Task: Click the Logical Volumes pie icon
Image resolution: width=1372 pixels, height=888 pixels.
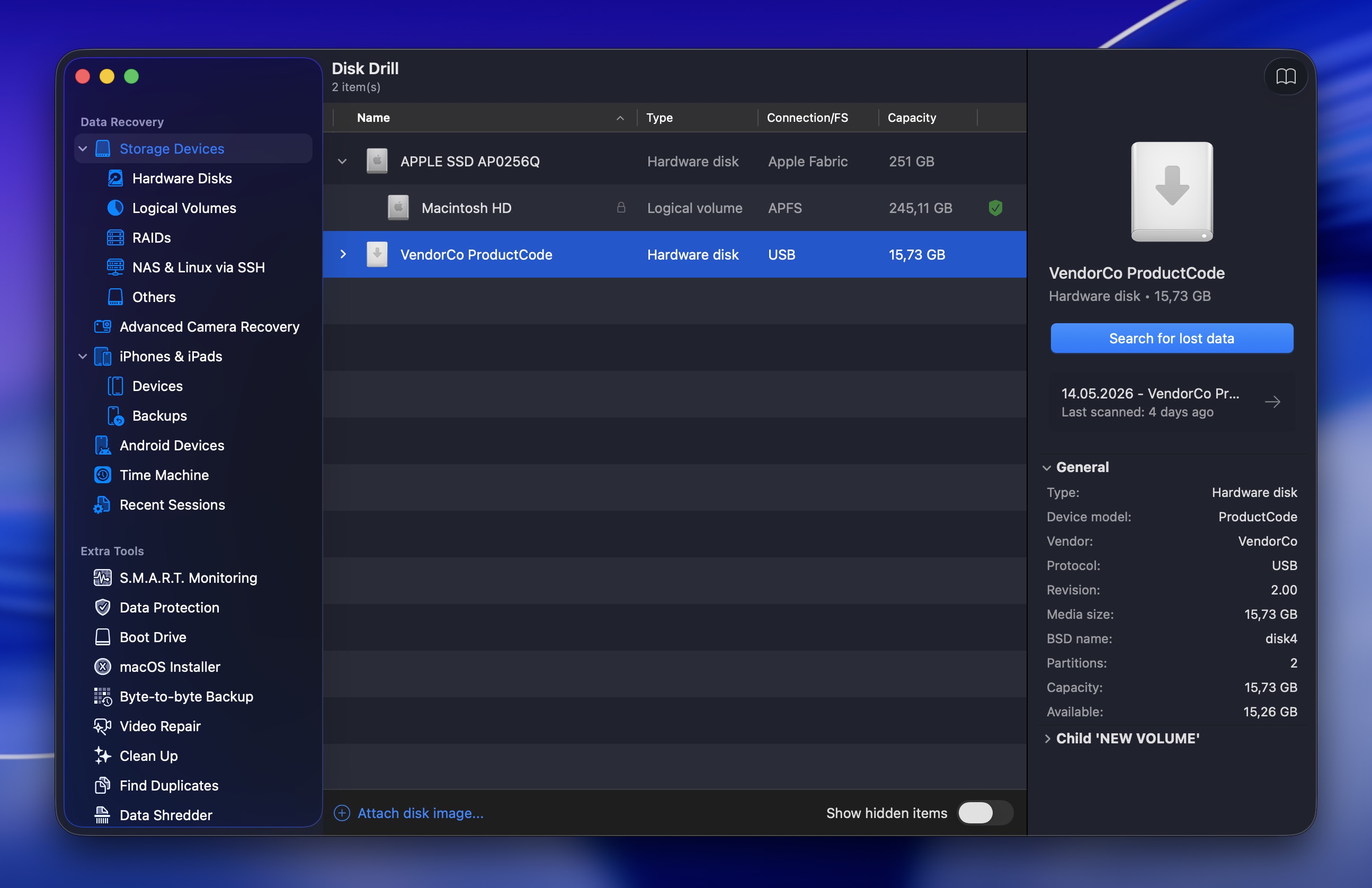Action: tap(115, 208)
